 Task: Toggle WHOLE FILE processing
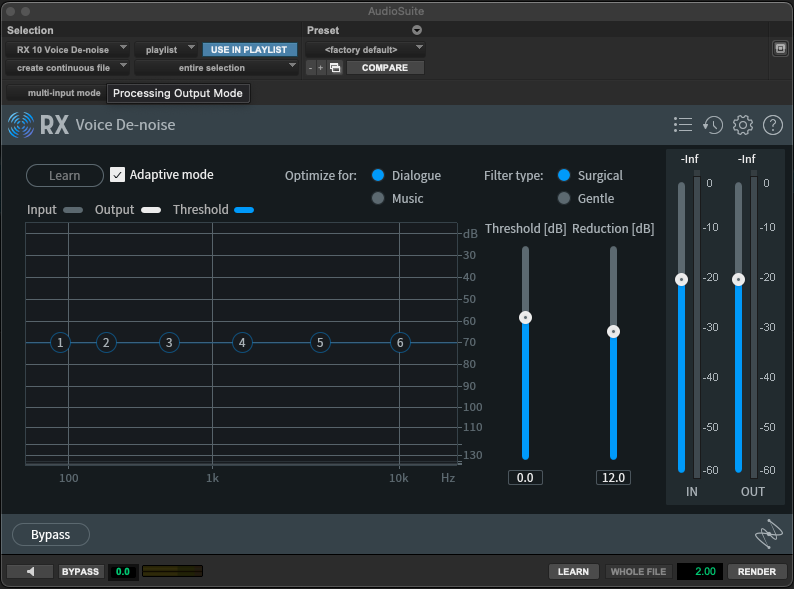coord(638,571)
